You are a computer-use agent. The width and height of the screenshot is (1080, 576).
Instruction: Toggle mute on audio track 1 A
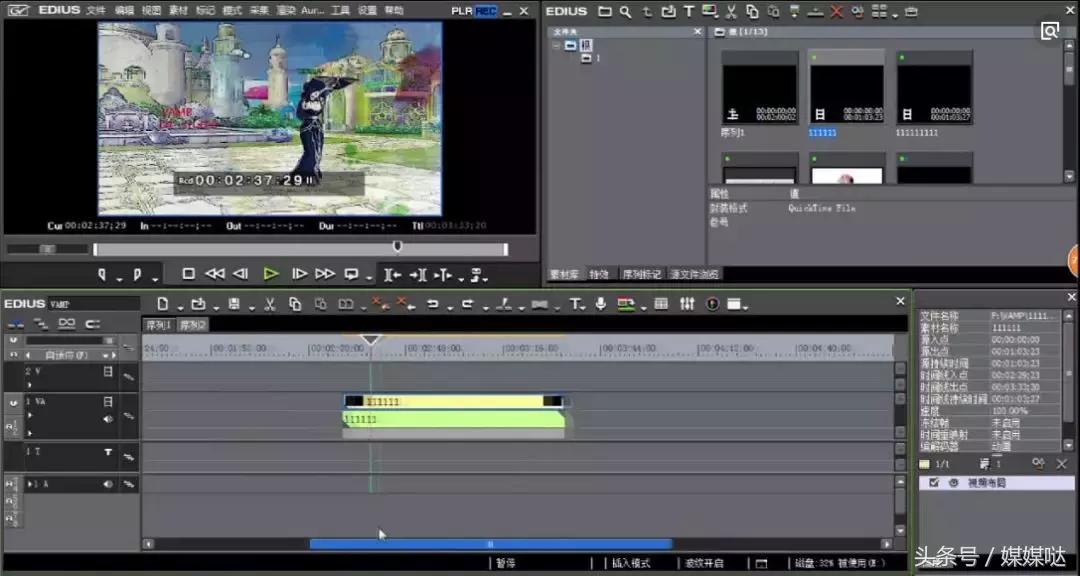[108, 484]
